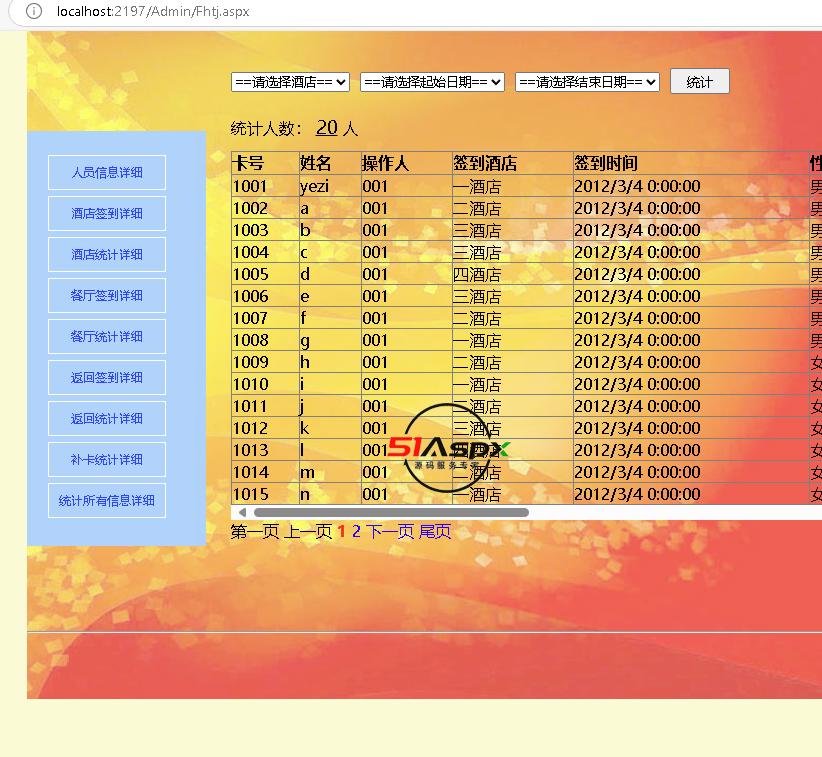
Task: Click the sign-in time in row 1015
Action: coord(637,494)
